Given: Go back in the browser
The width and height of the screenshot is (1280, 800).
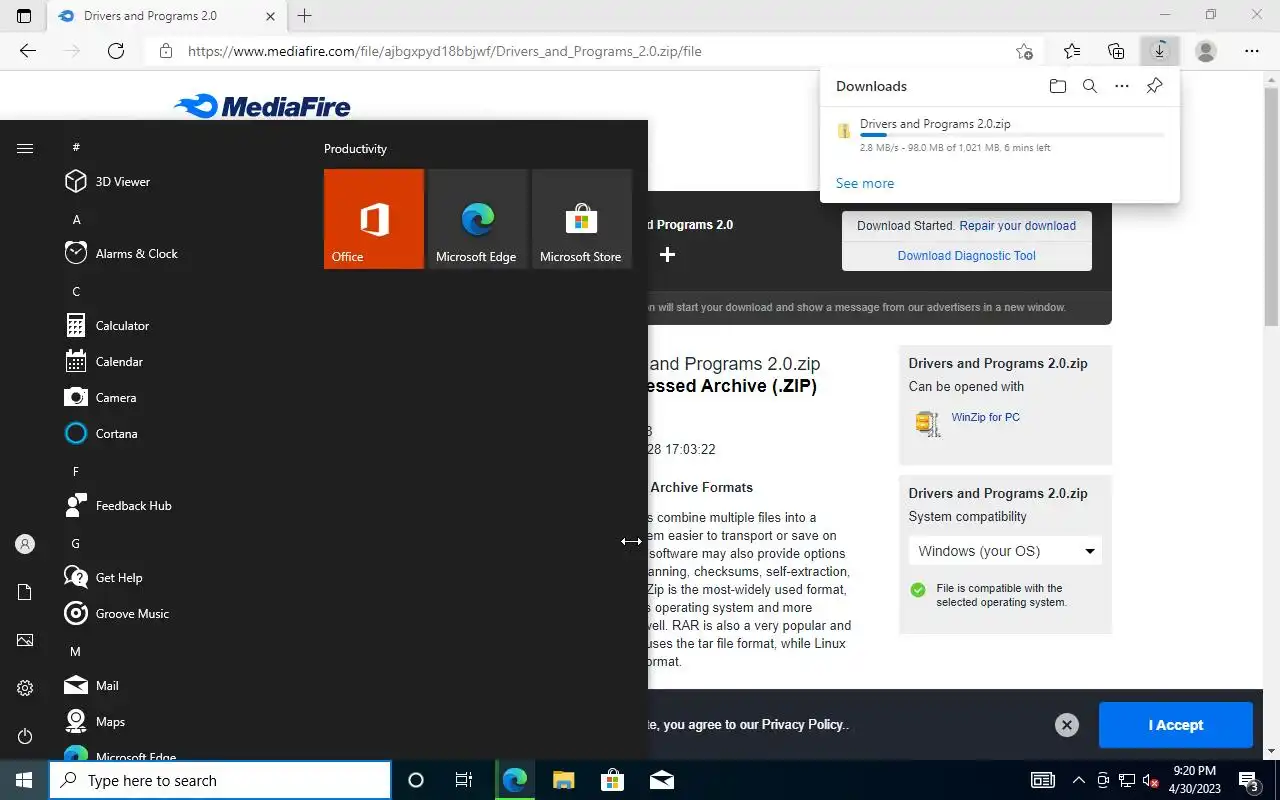Looking at the screenshot, I should [x=28, y=51].
